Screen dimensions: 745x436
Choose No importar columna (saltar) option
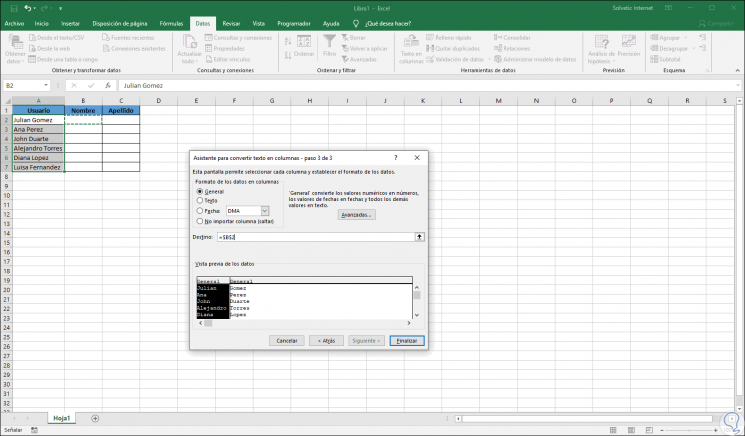(x=200, y=220)
